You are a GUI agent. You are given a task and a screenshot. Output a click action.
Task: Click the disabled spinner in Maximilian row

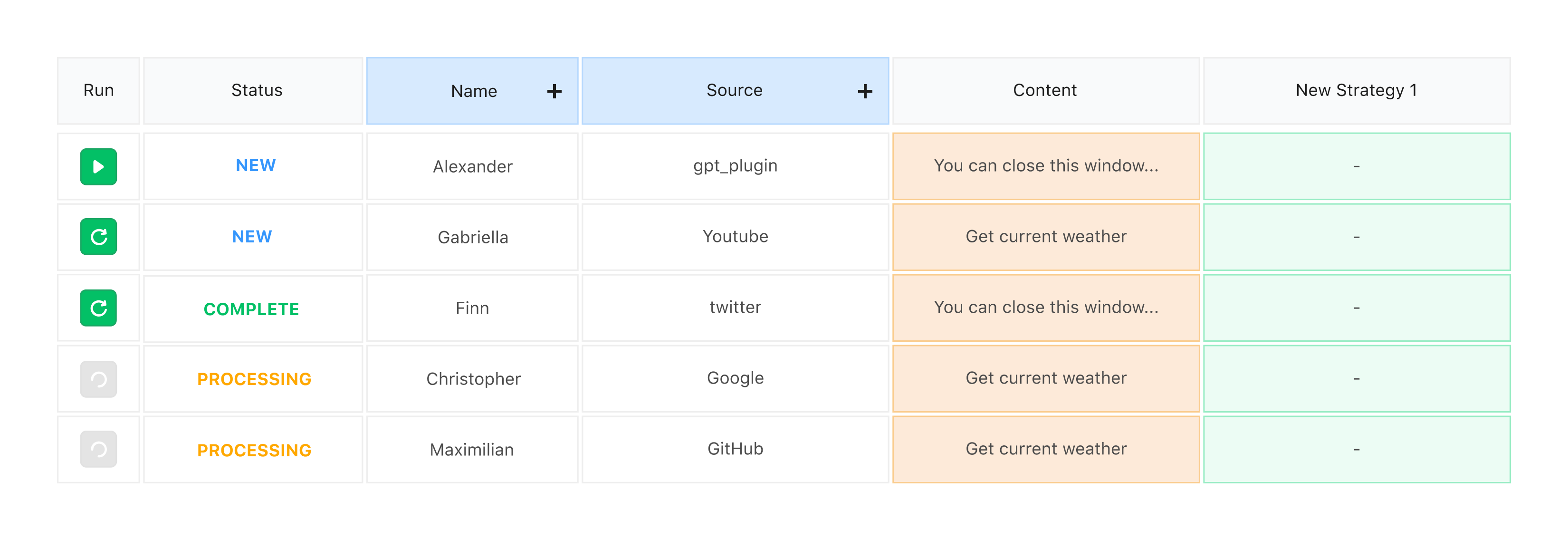click(x=99, y=450)
